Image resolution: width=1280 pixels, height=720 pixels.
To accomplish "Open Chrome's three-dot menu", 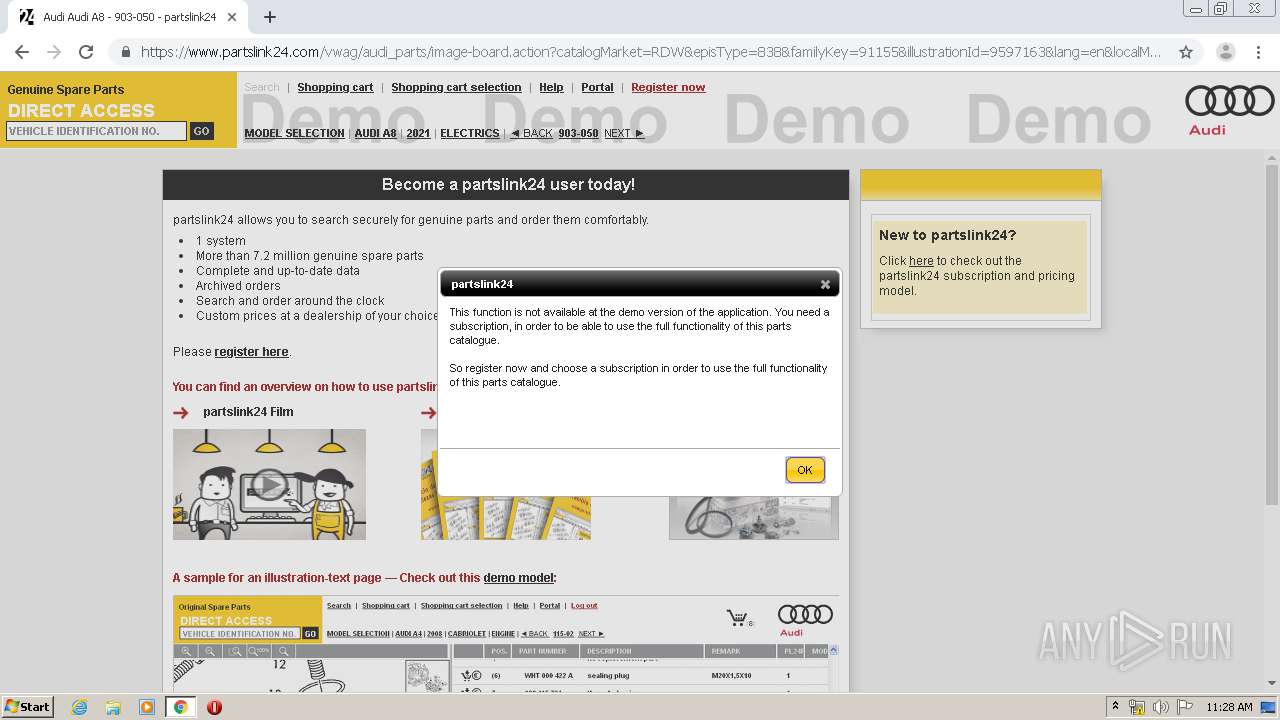I will (1259, 52).
